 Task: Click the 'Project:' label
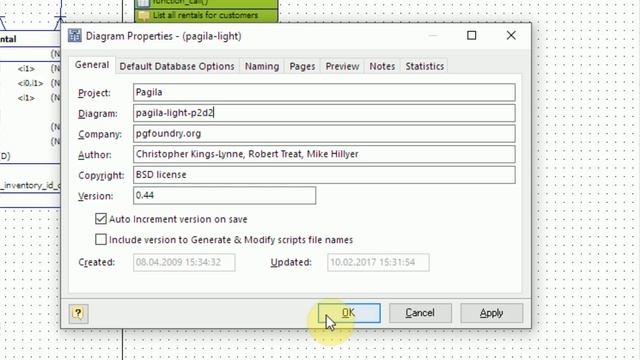click(x=94, y=93)
